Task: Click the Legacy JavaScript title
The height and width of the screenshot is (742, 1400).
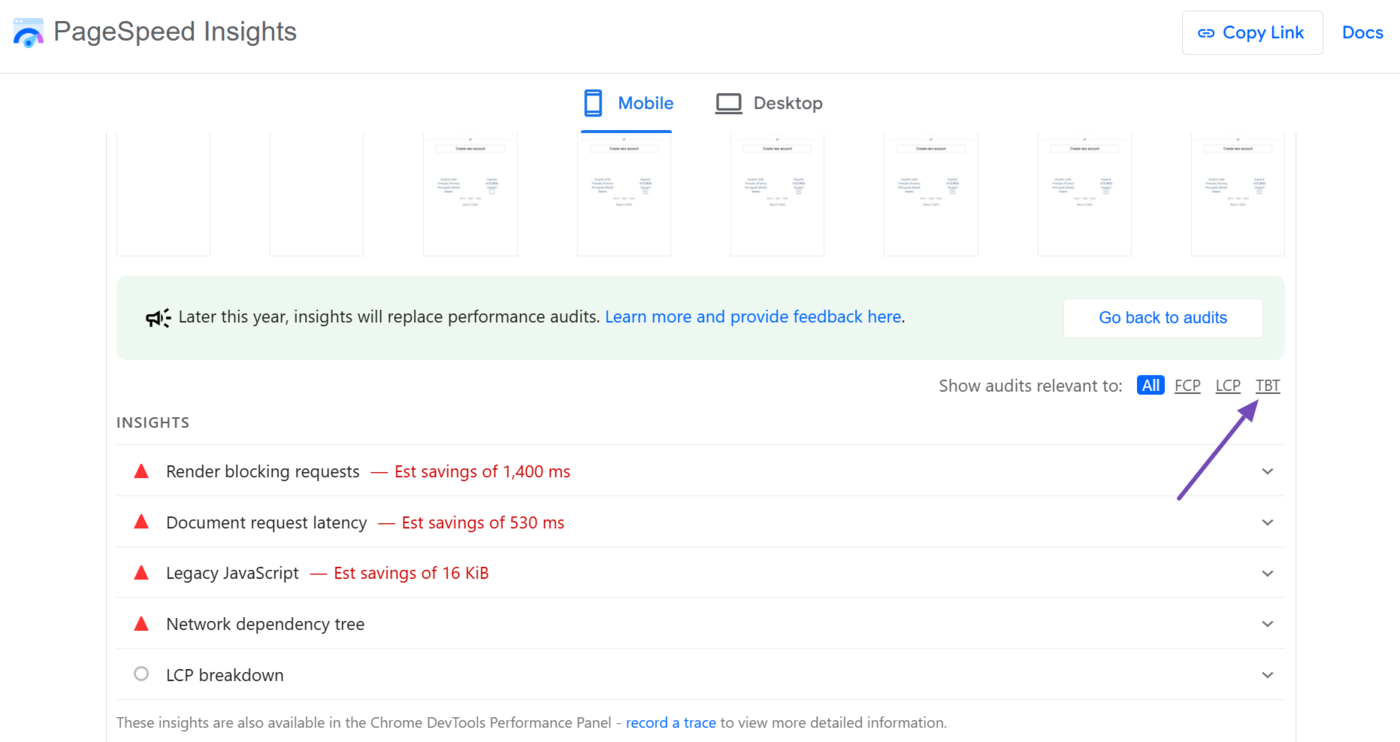Action: [232, 574]
